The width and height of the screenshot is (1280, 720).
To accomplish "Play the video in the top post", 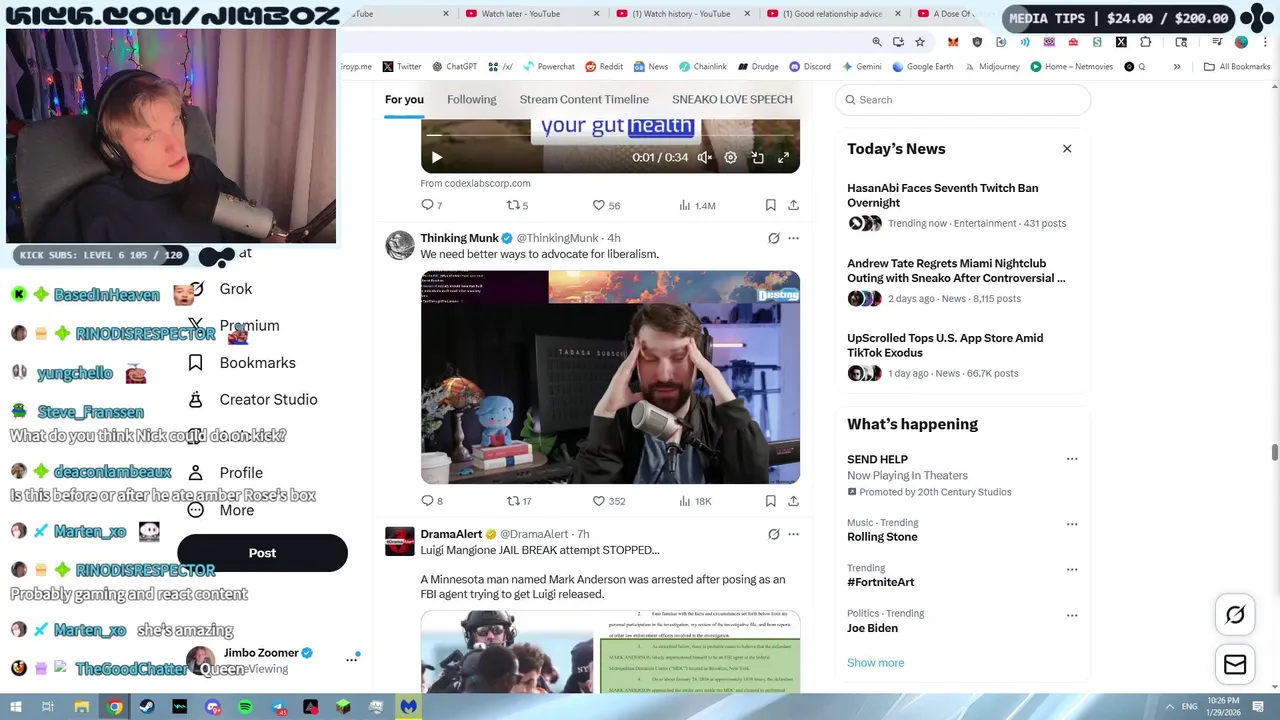I will pyautogui.click(x=436, y=157).
